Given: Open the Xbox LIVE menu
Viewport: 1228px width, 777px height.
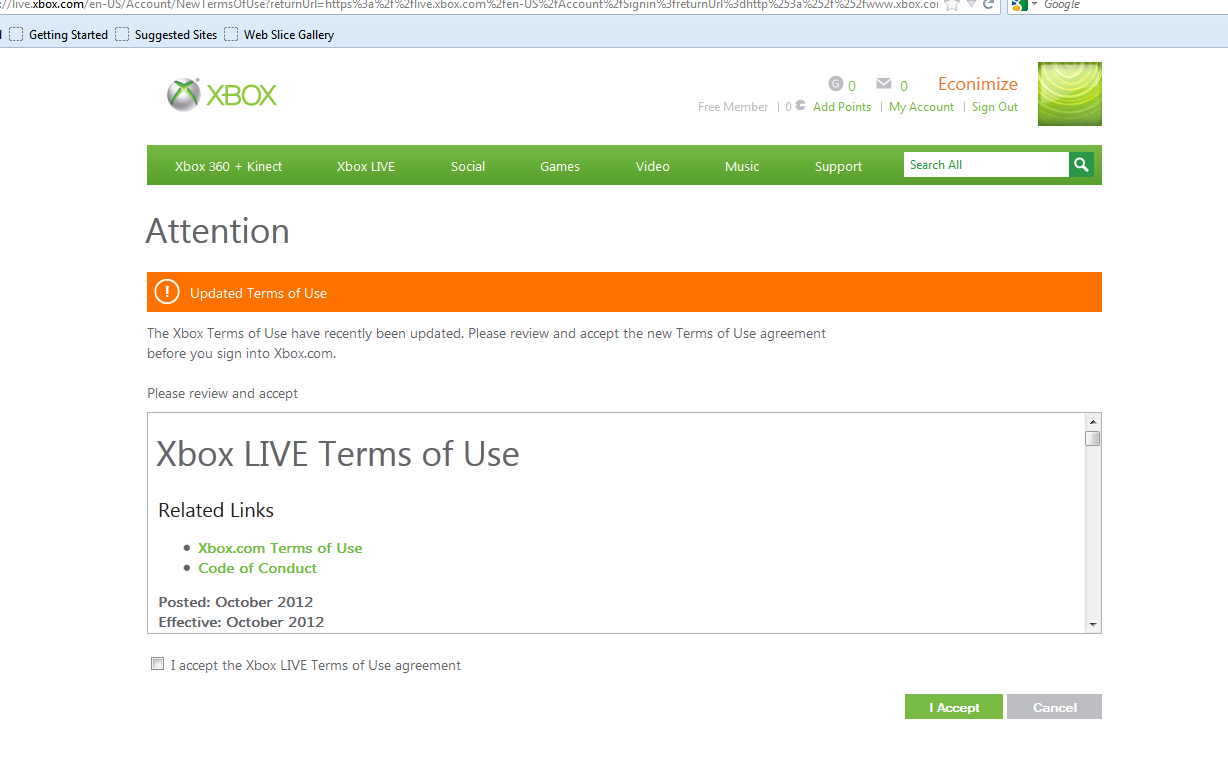Looking at the screenshot, I should click(x=366, y=166).
